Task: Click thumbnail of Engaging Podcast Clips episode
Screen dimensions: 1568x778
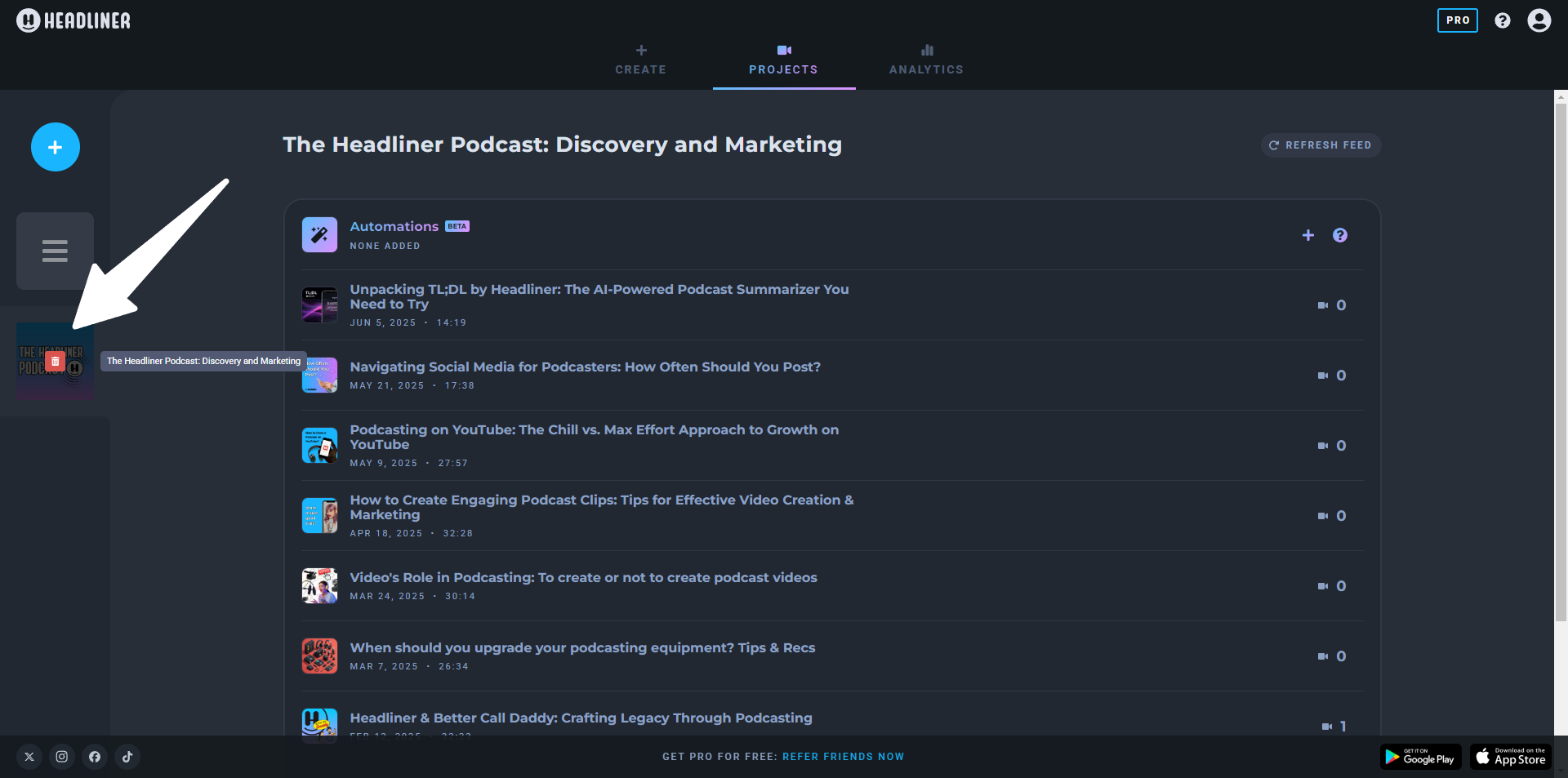Action: (x=319, y=516)
